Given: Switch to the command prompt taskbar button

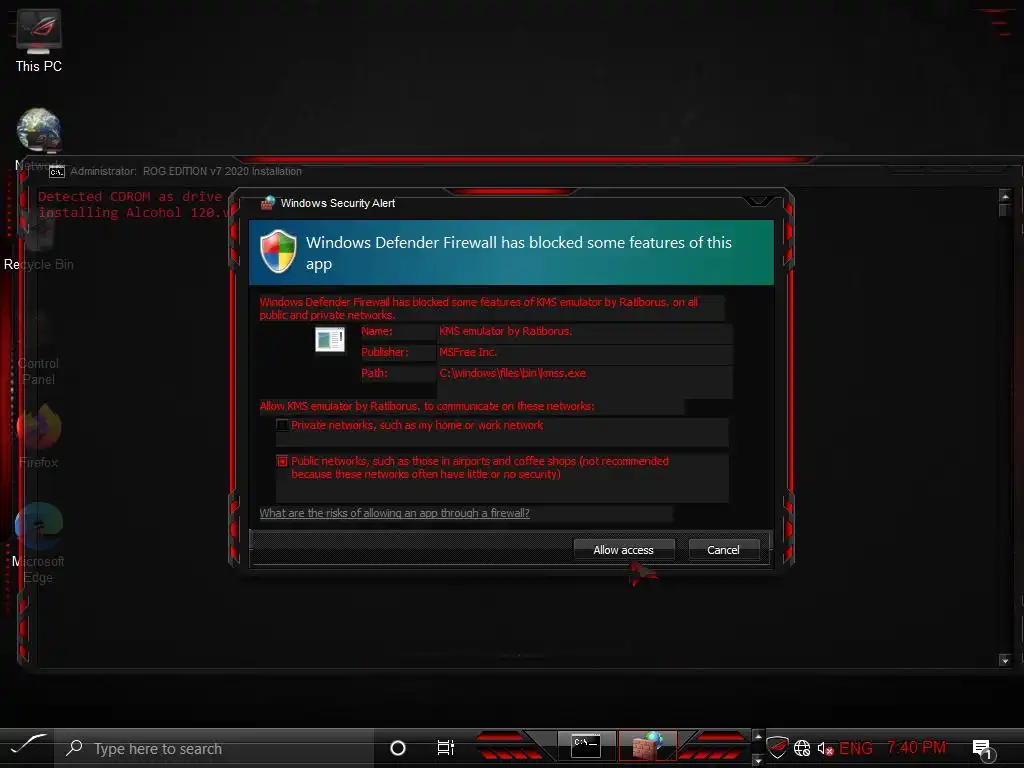Looking at the screenshot, I should [x=585, y=746].
